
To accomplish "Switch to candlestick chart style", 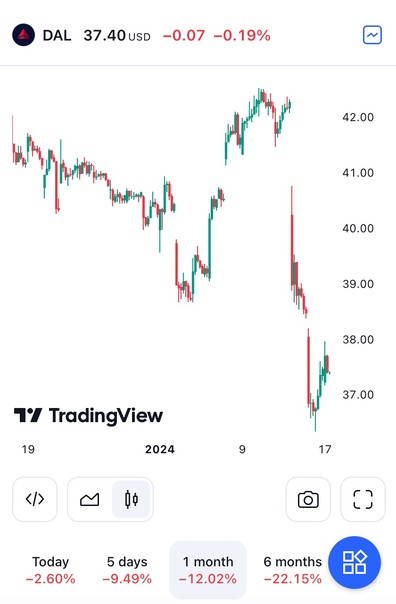I will 131,499.
